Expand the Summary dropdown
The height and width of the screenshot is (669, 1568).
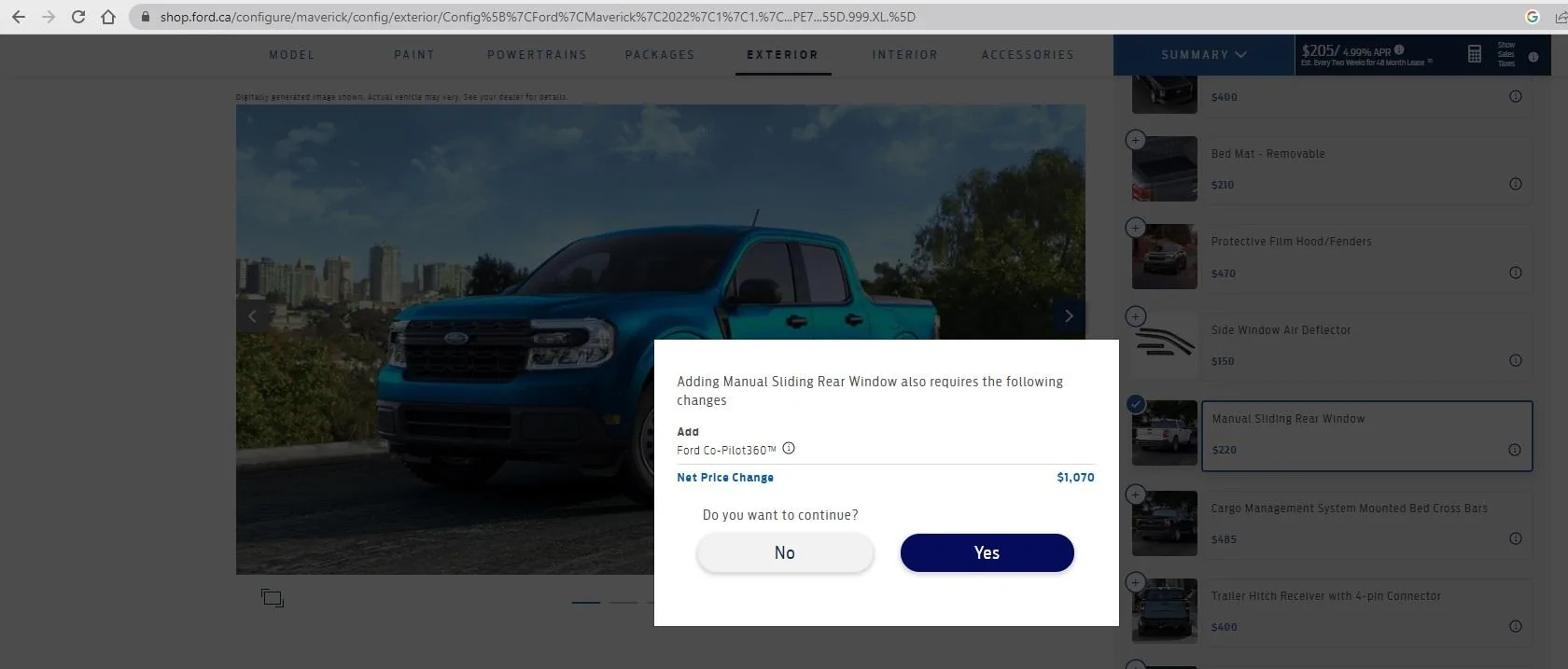(x=1204, y=55)
